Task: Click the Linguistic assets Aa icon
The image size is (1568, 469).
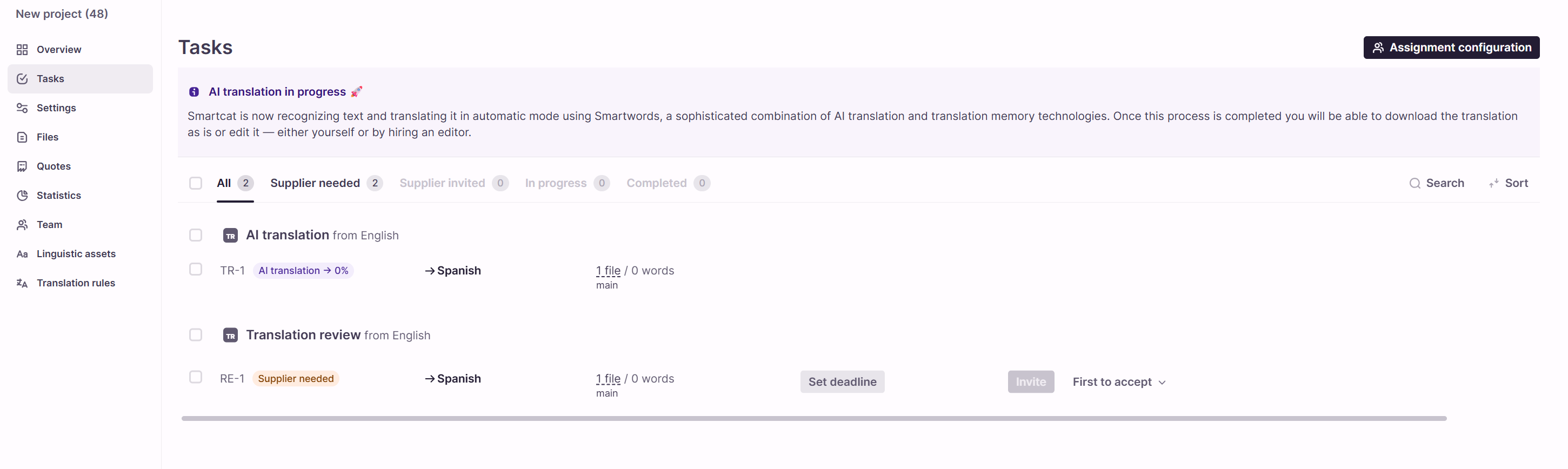Action: (x=22, y=253)
